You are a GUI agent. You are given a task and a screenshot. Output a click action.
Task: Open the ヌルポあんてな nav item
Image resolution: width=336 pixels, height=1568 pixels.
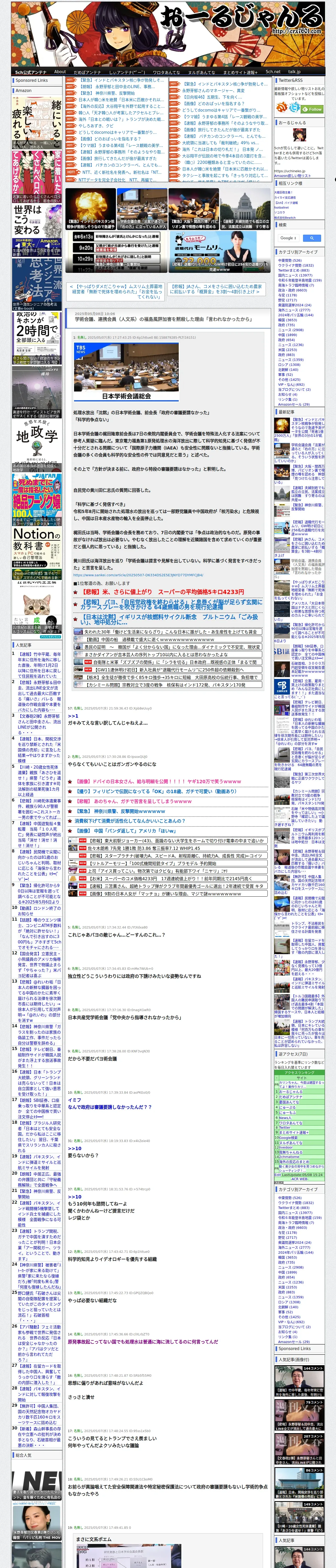201,72
